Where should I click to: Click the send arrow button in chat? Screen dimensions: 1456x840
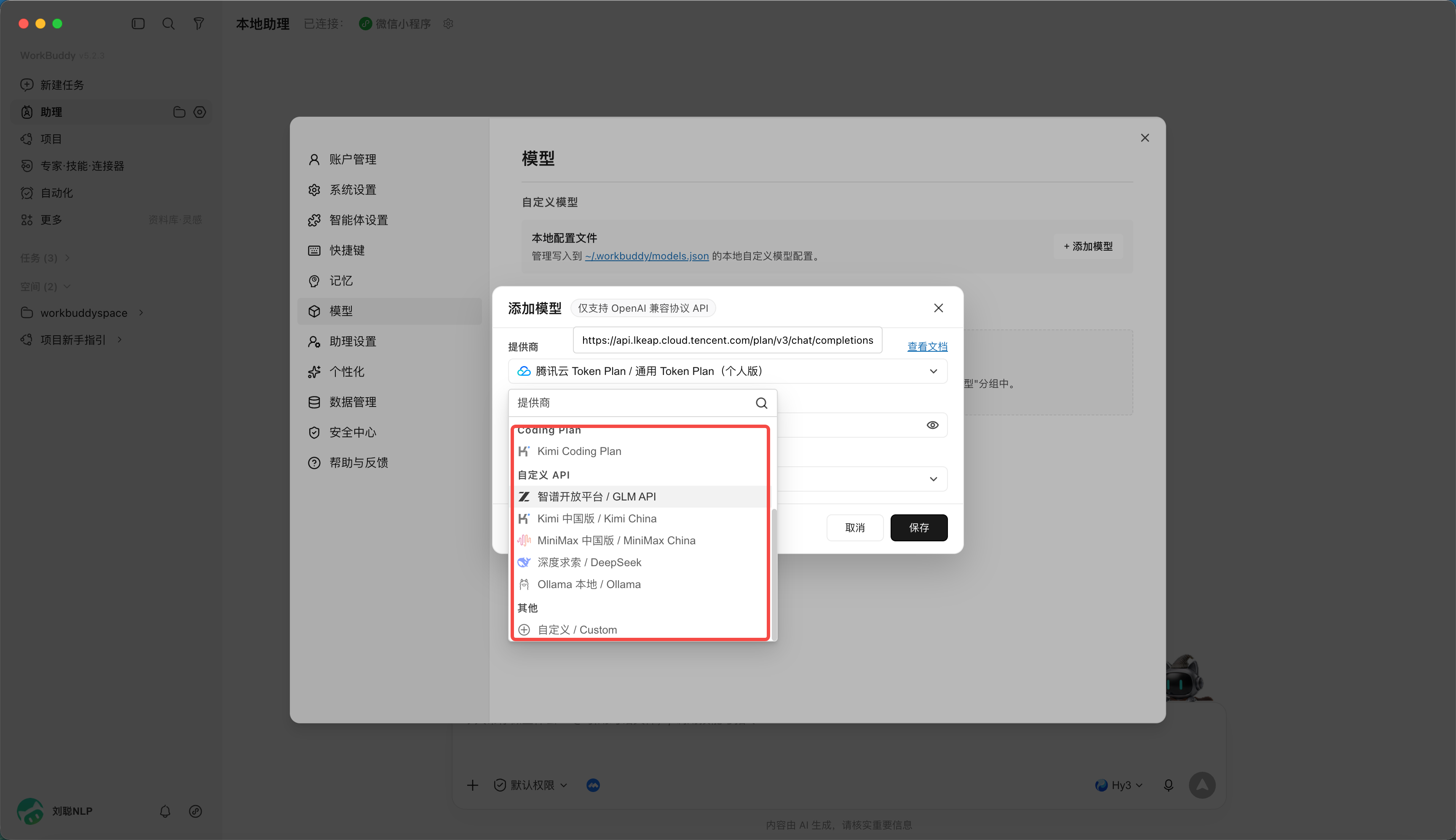point(1202,785)
